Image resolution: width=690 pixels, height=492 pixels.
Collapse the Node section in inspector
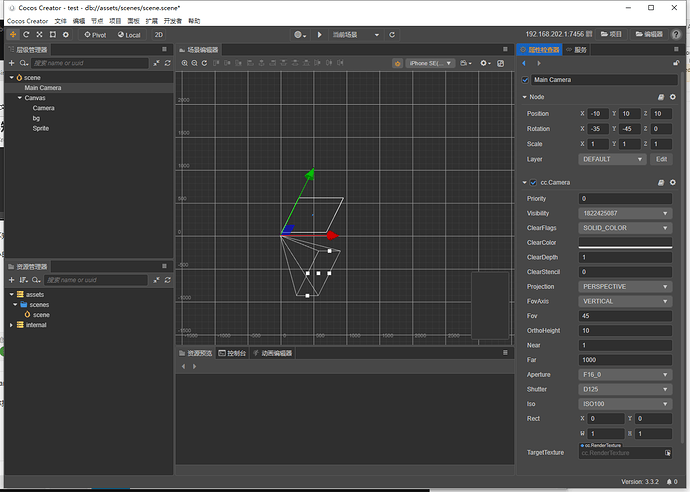tap(525, 97)
